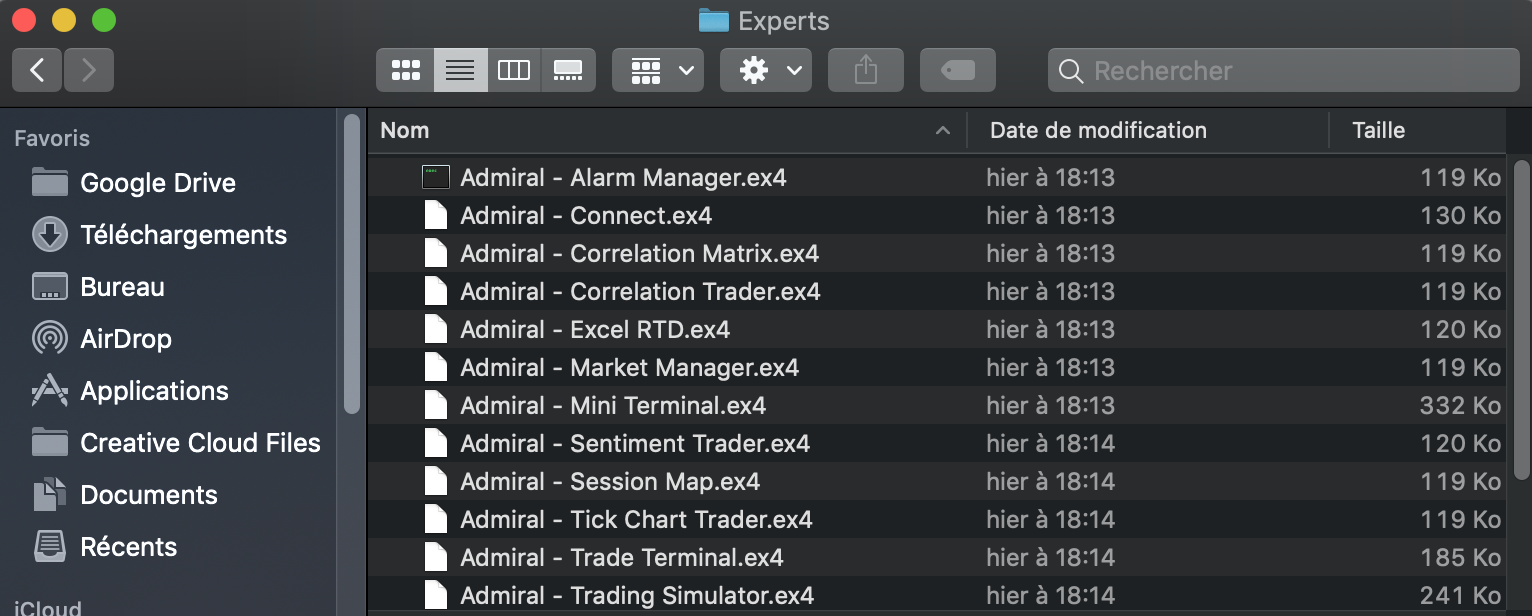Click the Edit Tags toolbar button
The image size is (1532, 616).
[958, 70]
